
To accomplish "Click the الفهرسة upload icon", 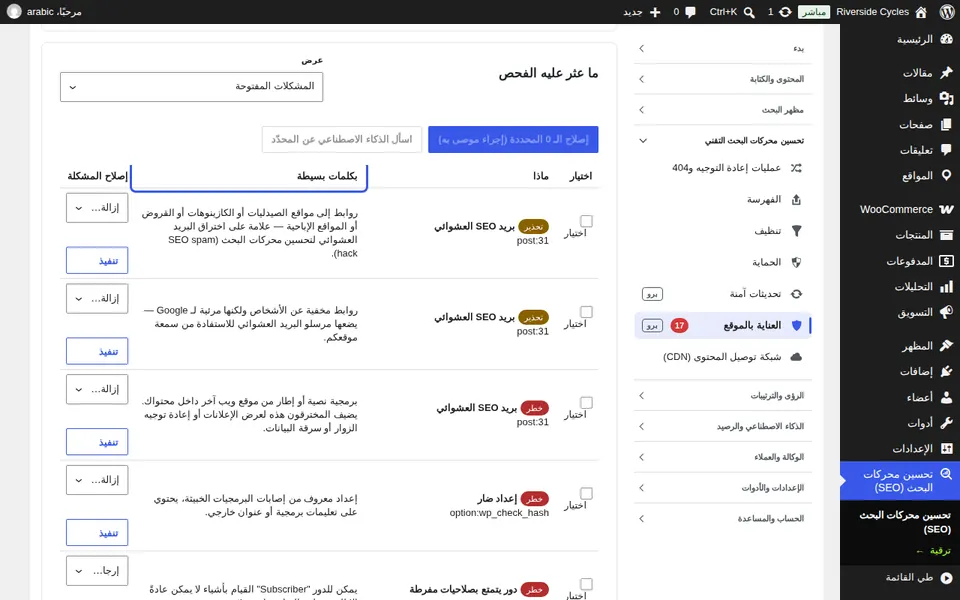I will [796, 200].
